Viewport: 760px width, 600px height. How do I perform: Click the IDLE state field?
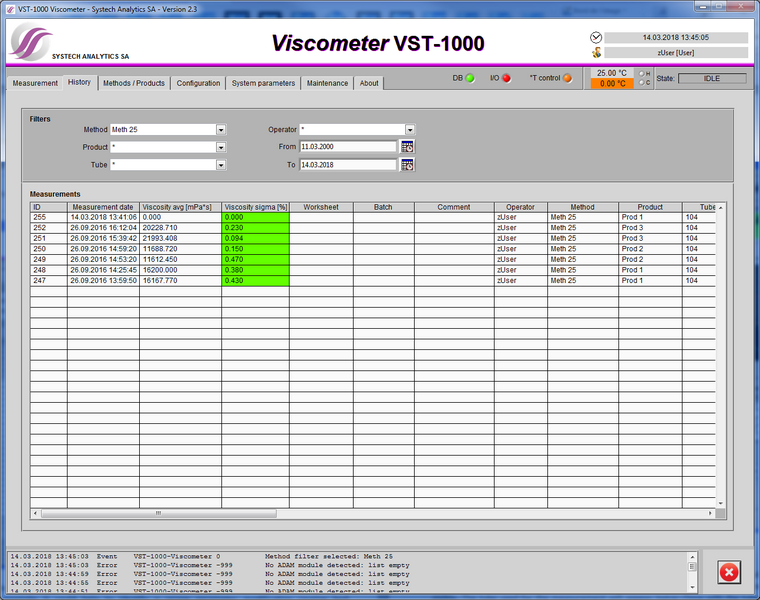(712, 79)
